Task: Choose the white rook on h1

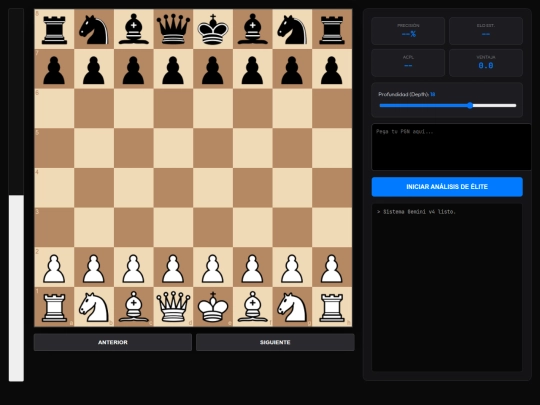Action: click(x=332, y=307)
